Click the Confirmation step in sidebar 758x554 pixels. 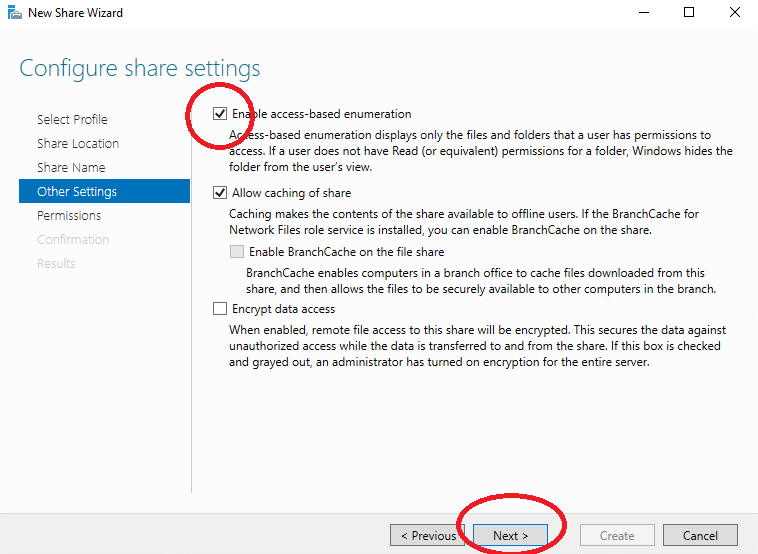(73, 239)
